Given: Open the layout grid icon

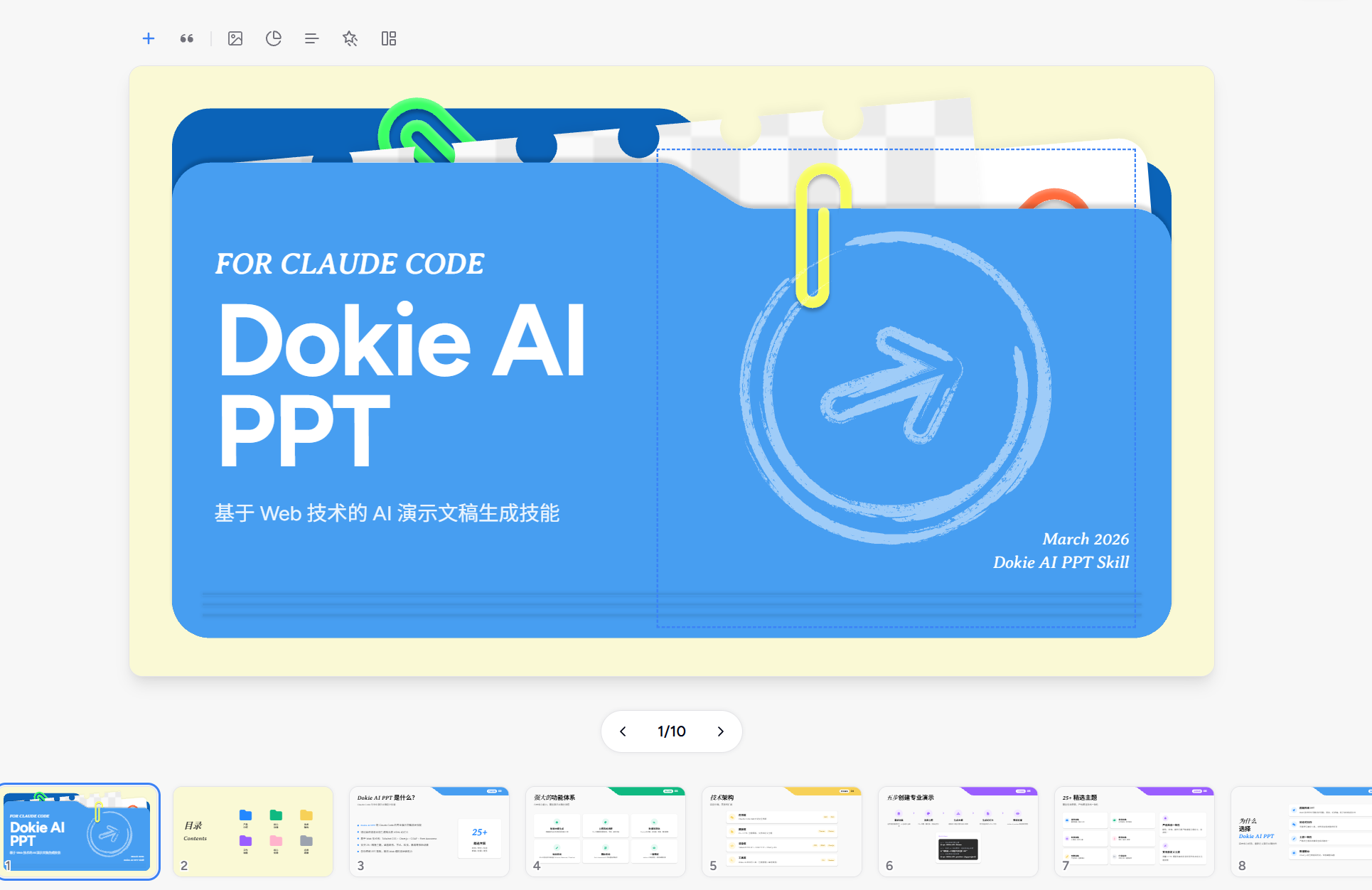Looking at the screenshot, I should [x=388, y=38].
